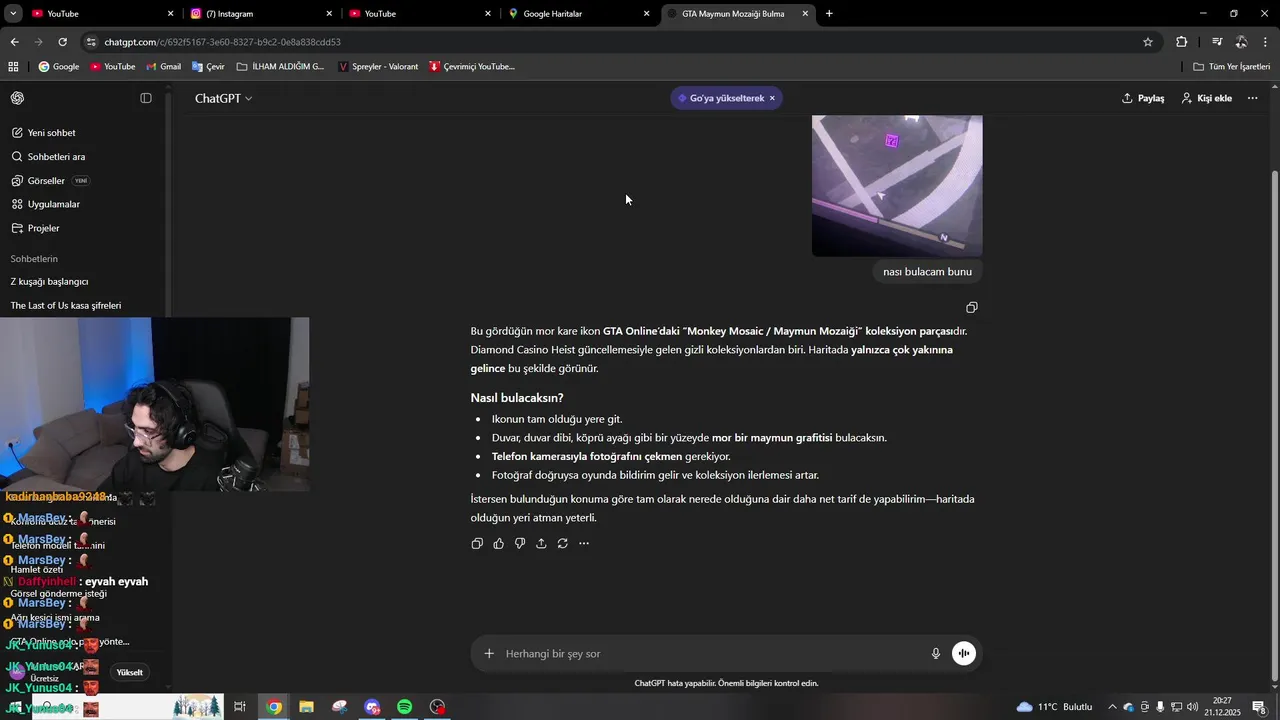The width and height of the screenshot is (1280, 720).
Task: Open the ChatGPT logo home icon
Action: click(18, 98)
